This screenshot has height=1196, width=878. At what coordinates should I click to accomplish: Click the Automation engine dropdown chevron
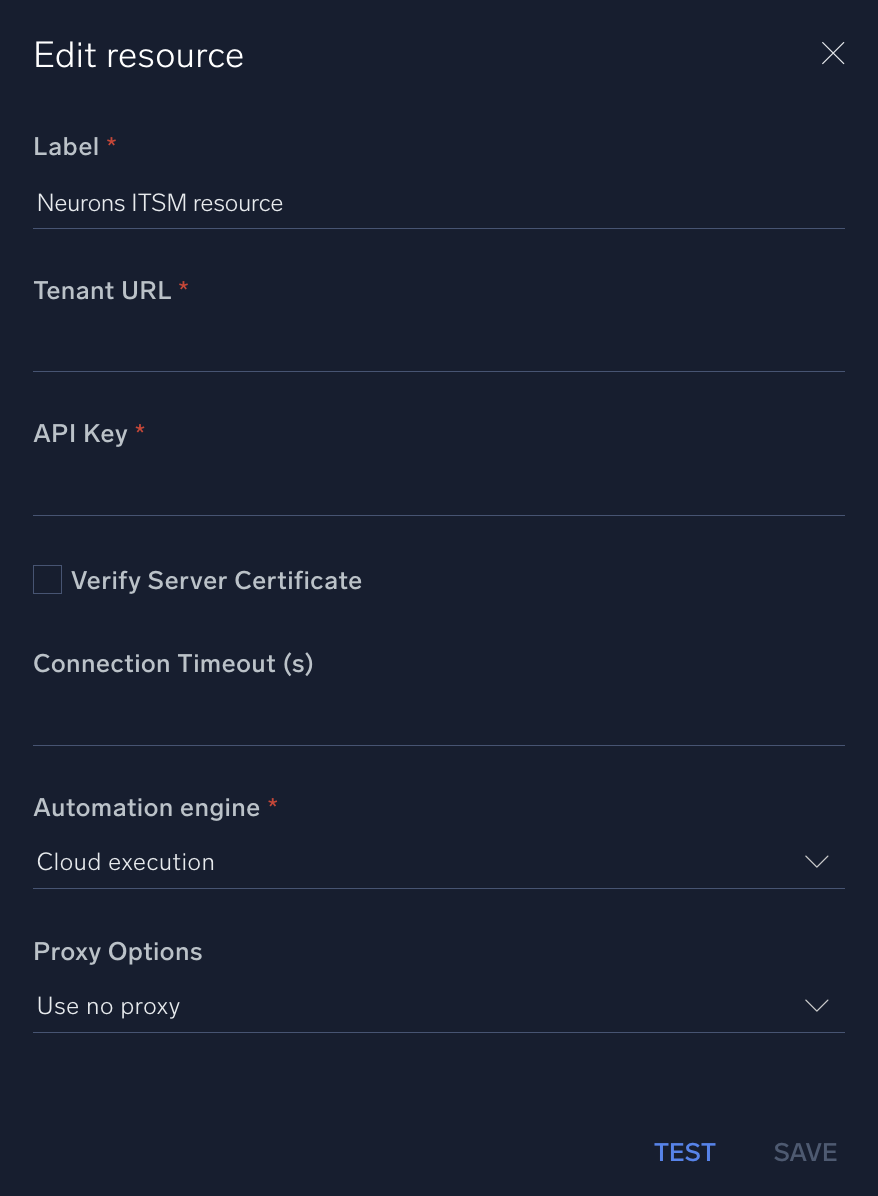click(x=816, y=861)
